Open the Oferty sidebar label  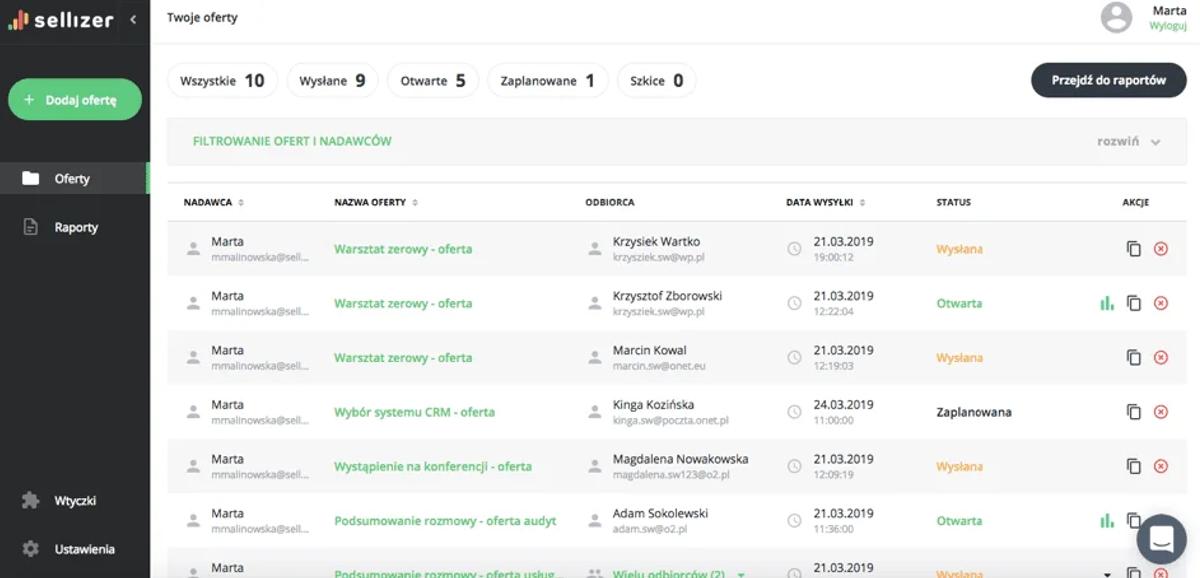[72, 178]
